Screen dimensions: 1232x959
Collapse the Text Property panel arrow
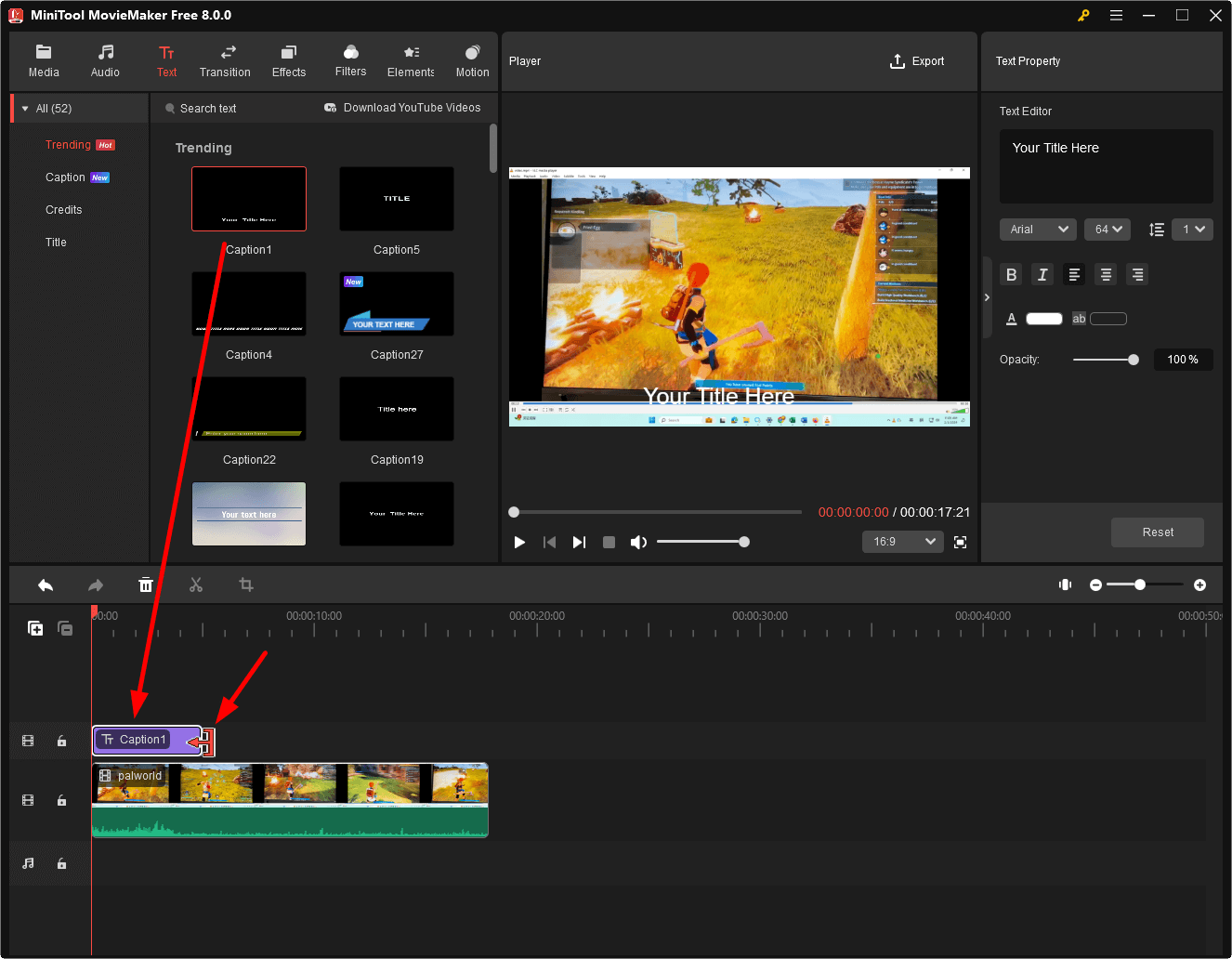[987, 297]
